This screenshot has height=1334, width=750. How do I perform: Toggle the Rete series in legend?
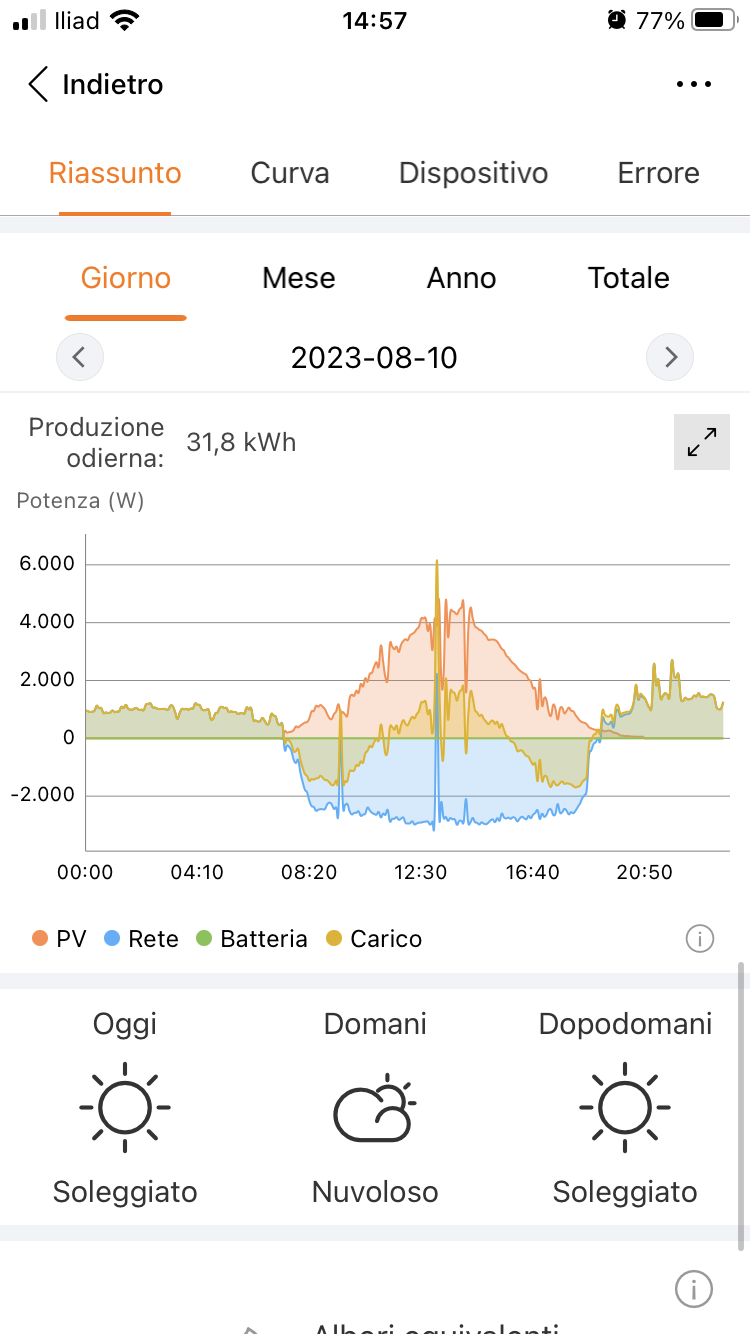141,939
